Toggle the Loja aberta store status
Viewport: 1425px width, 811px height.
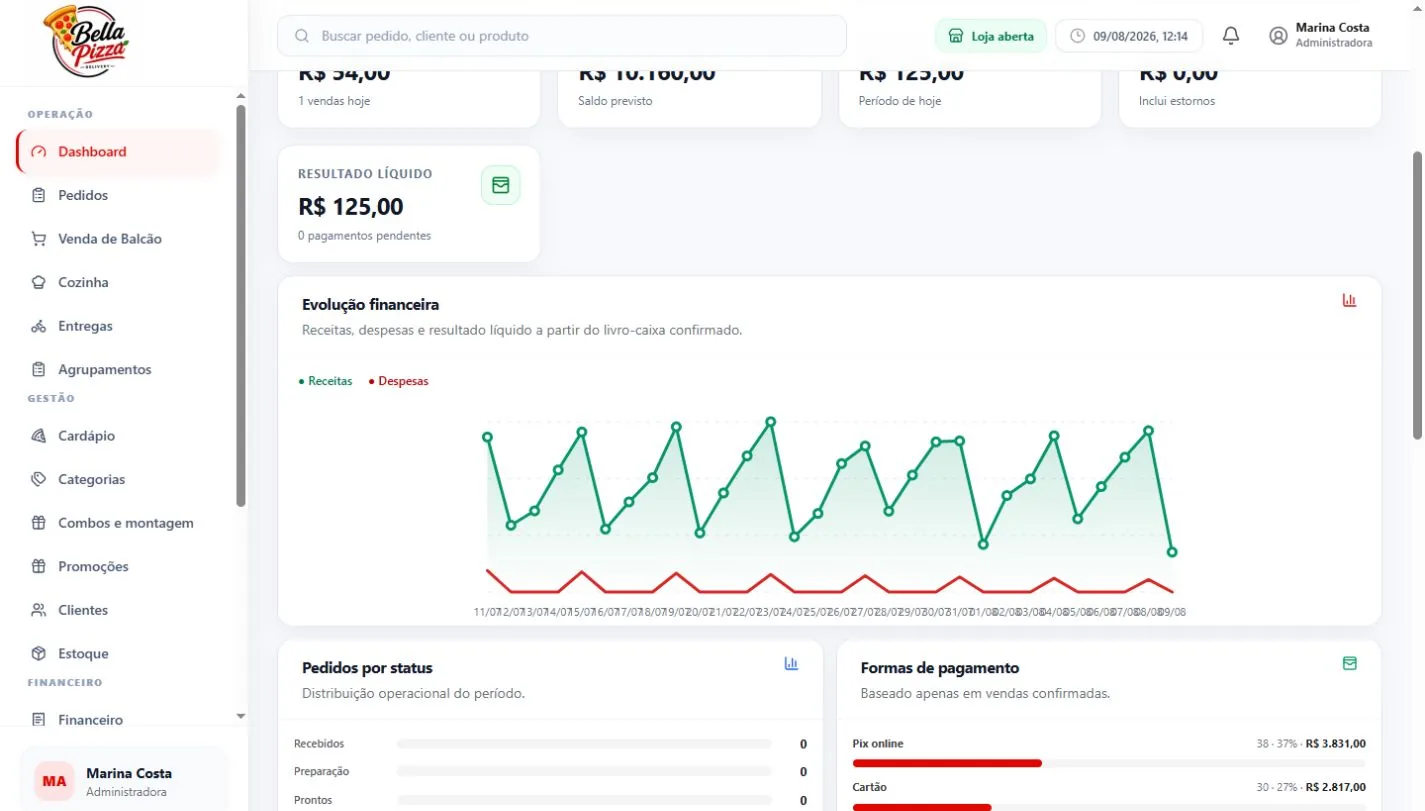pyautogui.click(x=990, y=36)
